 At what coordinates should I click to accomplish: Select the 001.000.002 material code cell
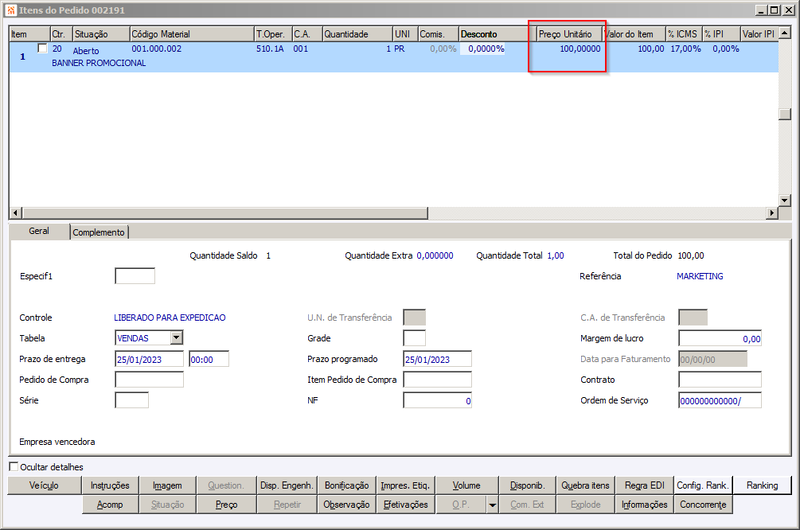156,48
